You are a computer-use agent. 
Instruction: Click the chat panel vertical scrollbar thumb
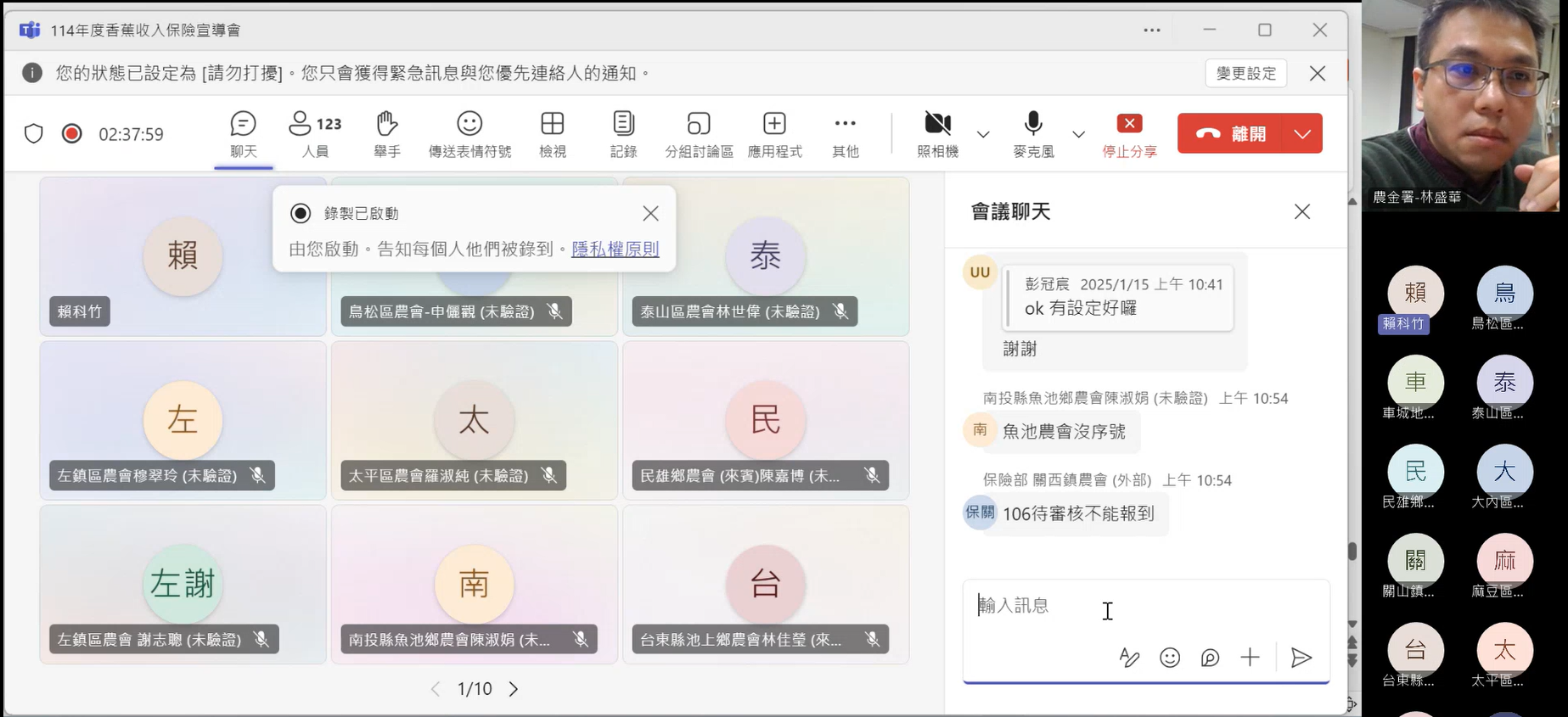1352,552
